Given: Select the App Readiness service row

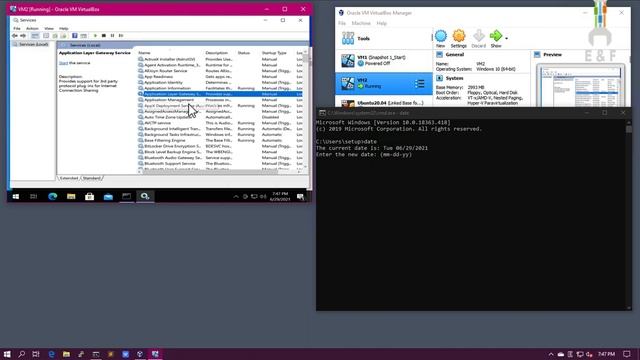Looking at the screenshot, I should [220, 76].
